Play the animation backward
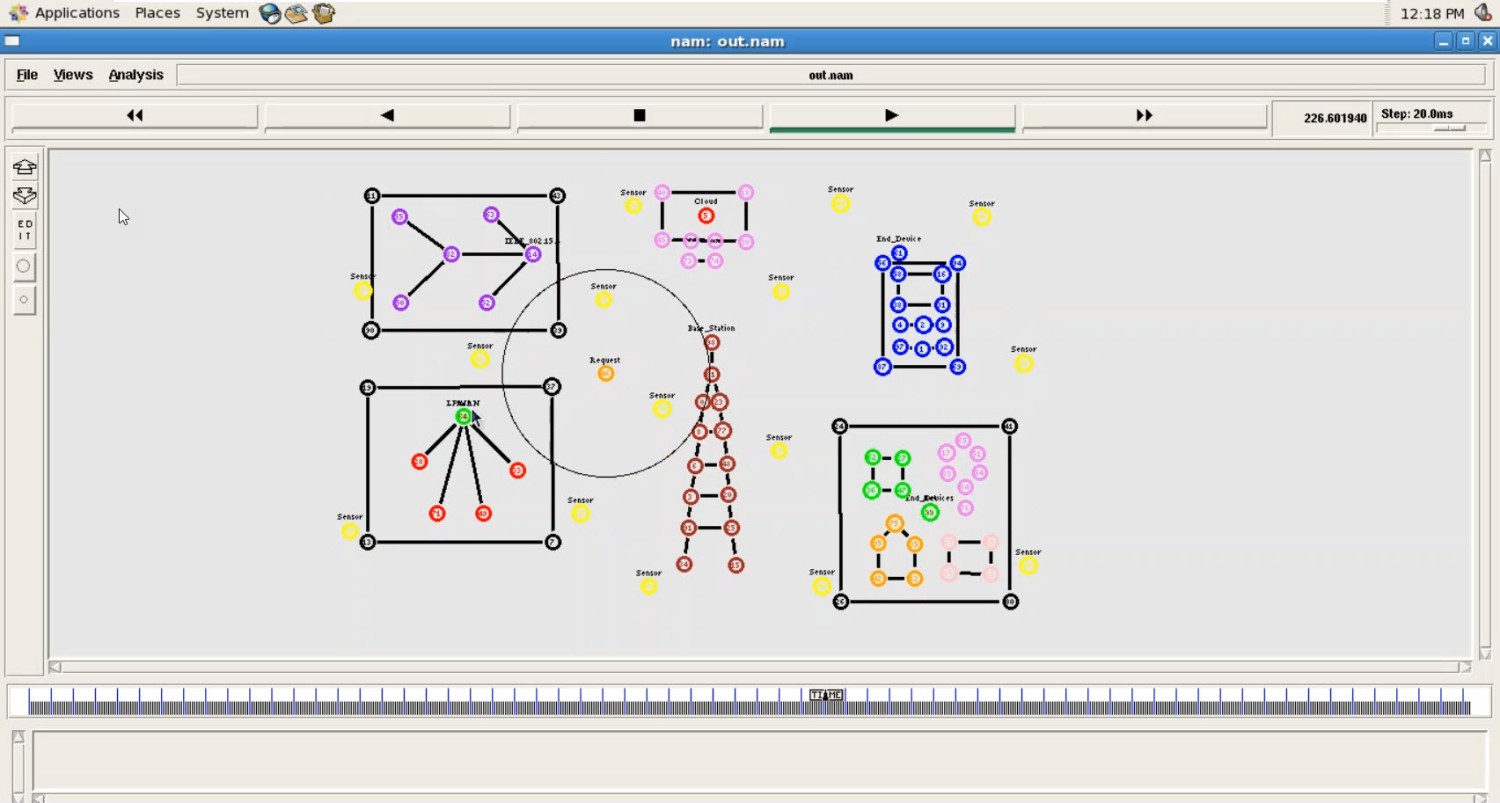1500x803 pixels. [387, 116]
